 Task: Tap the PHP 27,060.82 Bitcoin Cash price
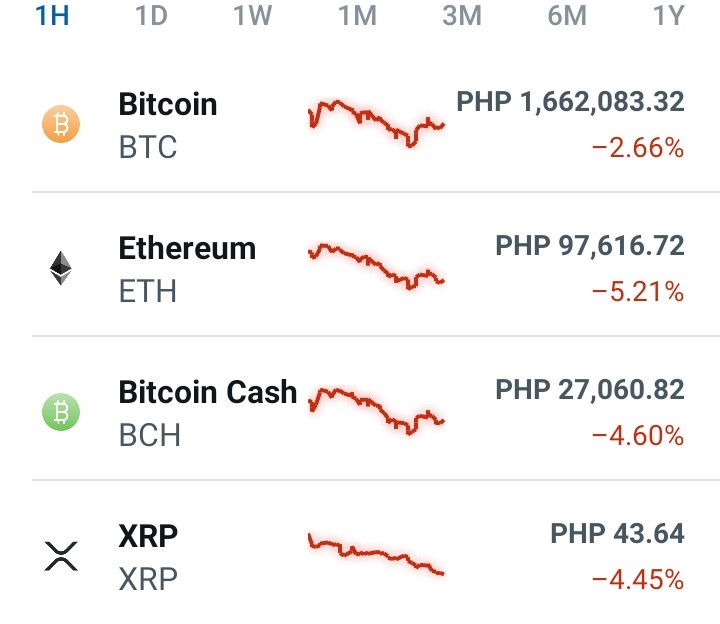(x=590, y=389)
